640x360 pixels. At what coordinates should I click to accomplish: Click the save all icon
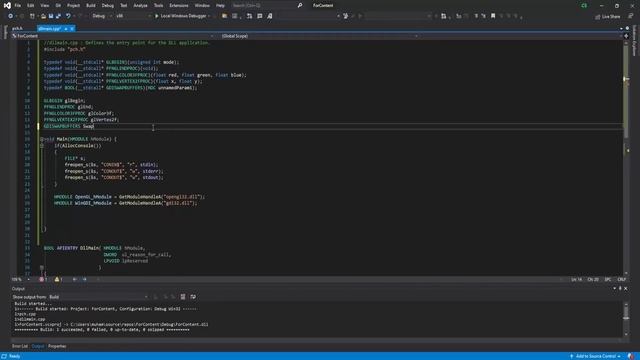58,16
